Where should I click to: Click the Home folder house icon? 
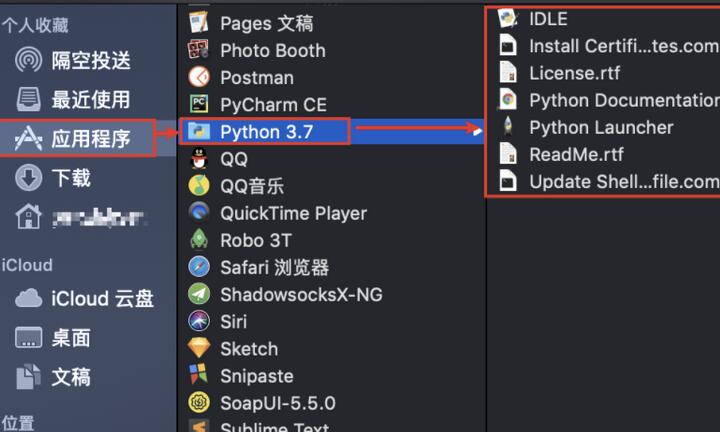(x=28, y=217)
